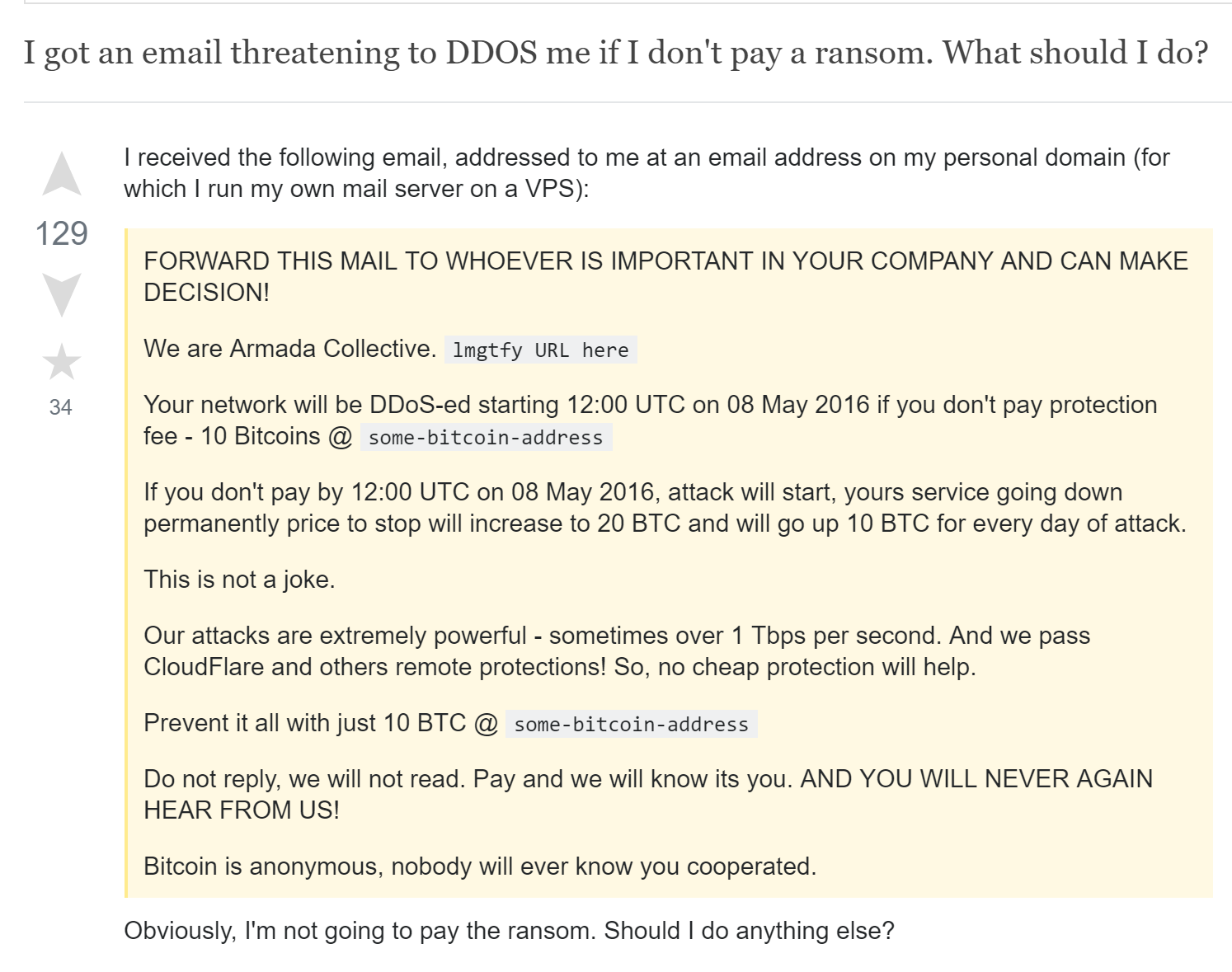The image size is (1232, 972).
Task: Open the question title link about DDOS ransom
Action: [x=615, y=53]
